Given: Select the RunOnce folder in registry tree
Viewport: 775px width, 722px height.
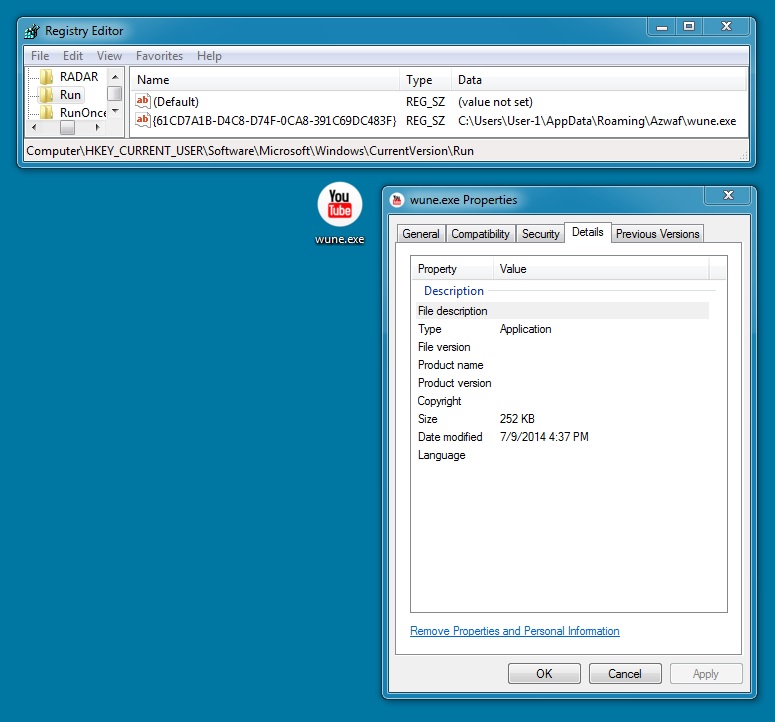Looking at the screenshot, I should pyautogui.click(x=73, y=113).
